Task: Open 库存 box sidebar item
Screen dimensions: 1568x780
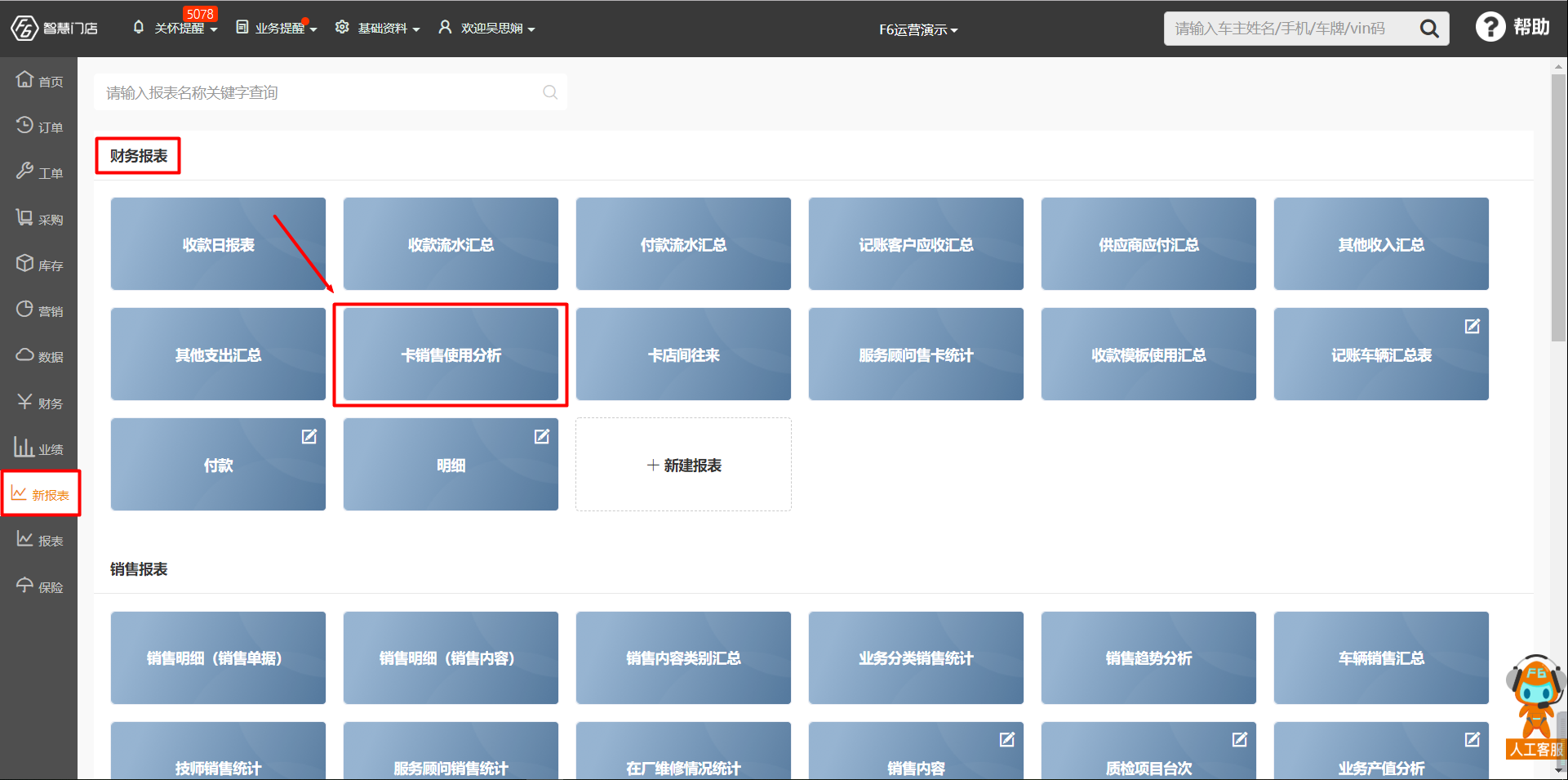Action: tap(39, 265)
